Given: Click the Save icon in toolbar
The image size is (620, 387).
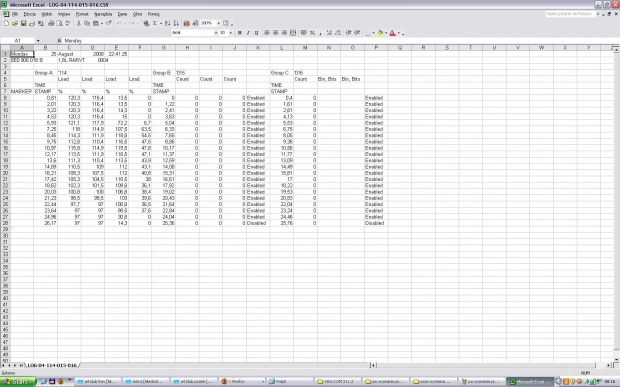Looking at the screenshot, I should (23, 23).
